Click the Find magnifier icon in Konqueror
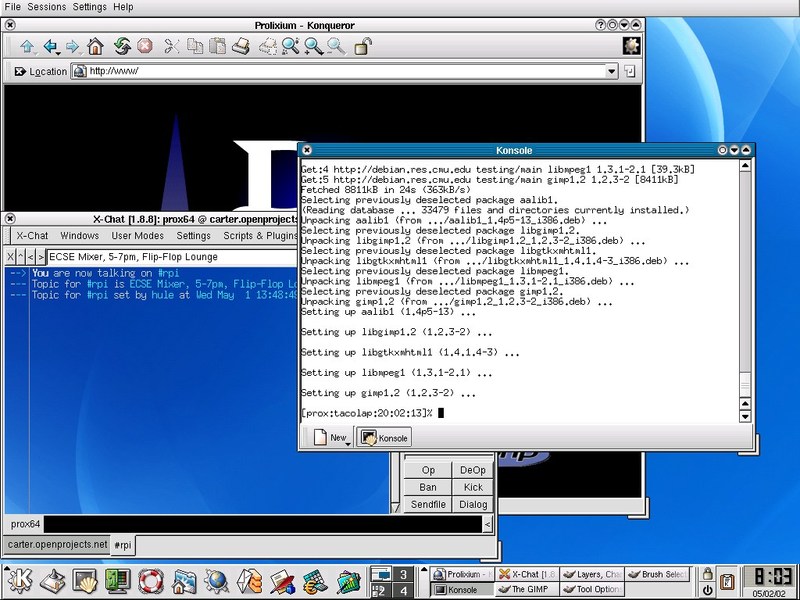Screen dimensions: 800x600 click(290, 46)
